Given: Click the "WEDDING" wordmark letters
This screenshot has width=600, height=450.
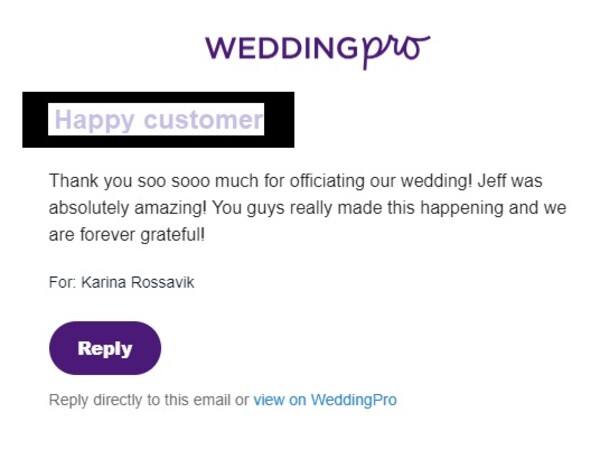Looking at the screenshot, I should pos(282,48).
